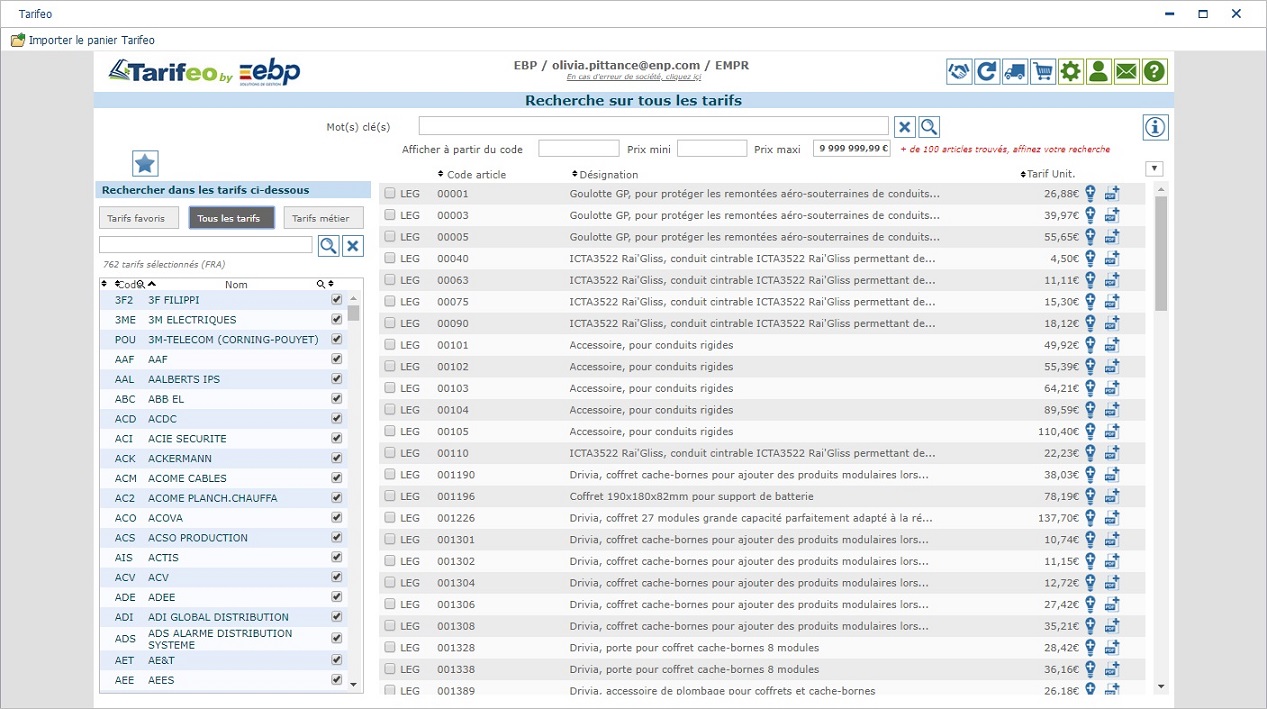This screenshot has width=1267, height=709.
Task: Open the delivery truck icon
Action: [x=1015, y=71]
